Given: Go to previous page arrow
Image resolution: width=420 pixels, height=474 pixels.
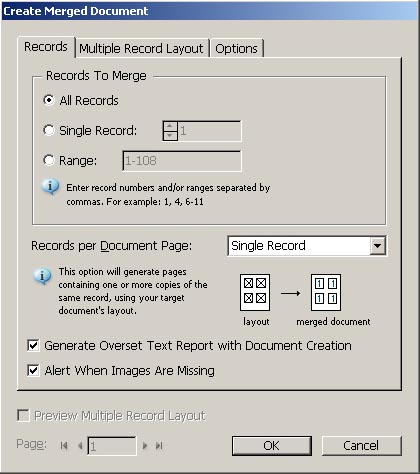Looking at the screenshot, I should point(80,446).
